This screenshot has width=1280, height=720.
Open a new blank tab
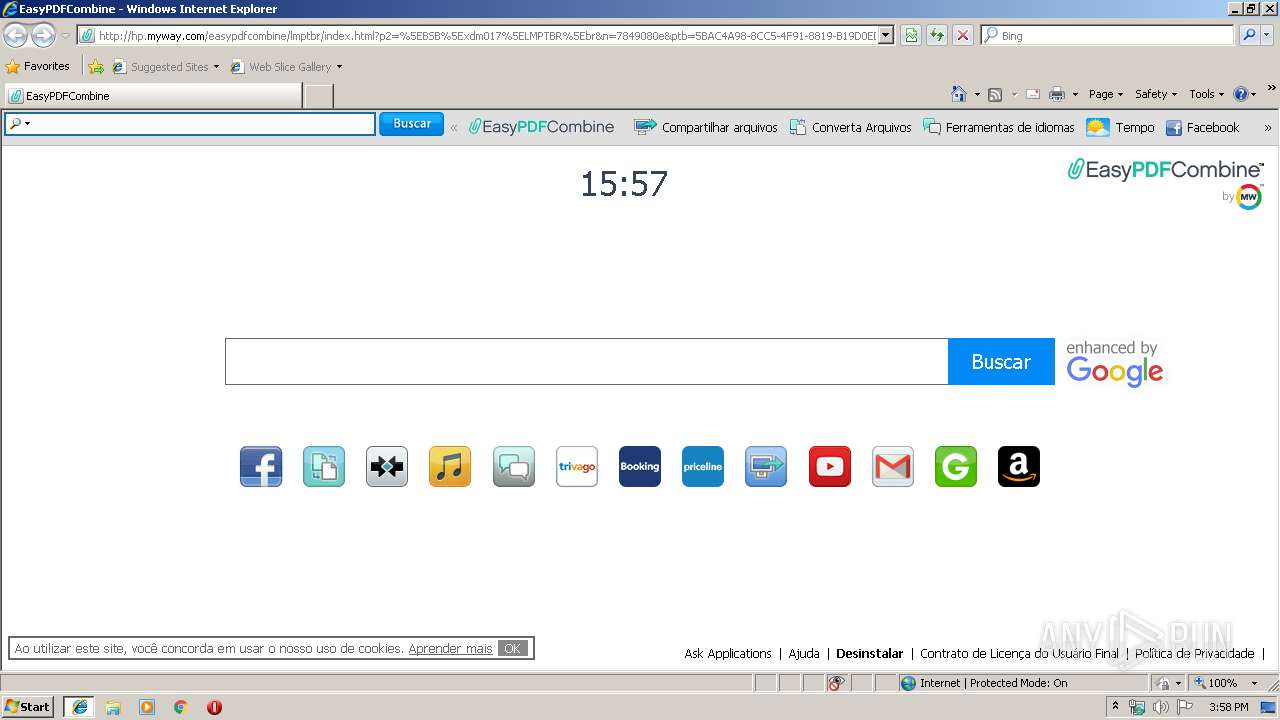pyautogui.click(x=318, y=96)
